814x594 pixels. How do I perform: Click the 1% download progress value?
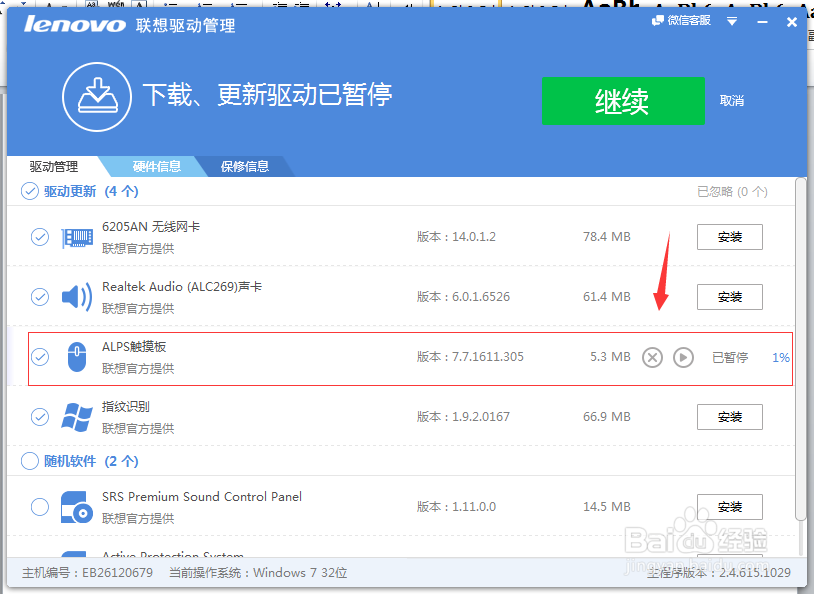pyautogui.click(x=781, y=358)
